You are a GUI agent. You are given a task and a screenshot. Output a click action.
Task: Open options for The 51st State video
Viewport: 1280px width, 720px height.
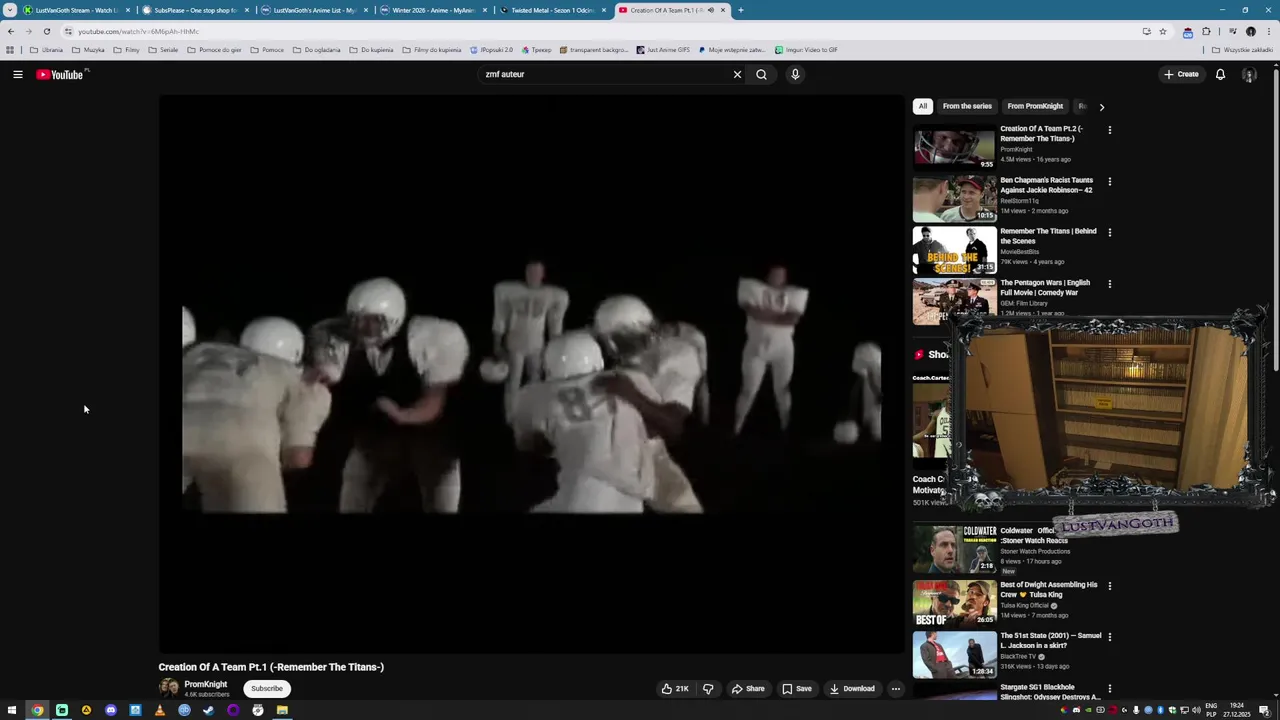[x=1109, y=637]
